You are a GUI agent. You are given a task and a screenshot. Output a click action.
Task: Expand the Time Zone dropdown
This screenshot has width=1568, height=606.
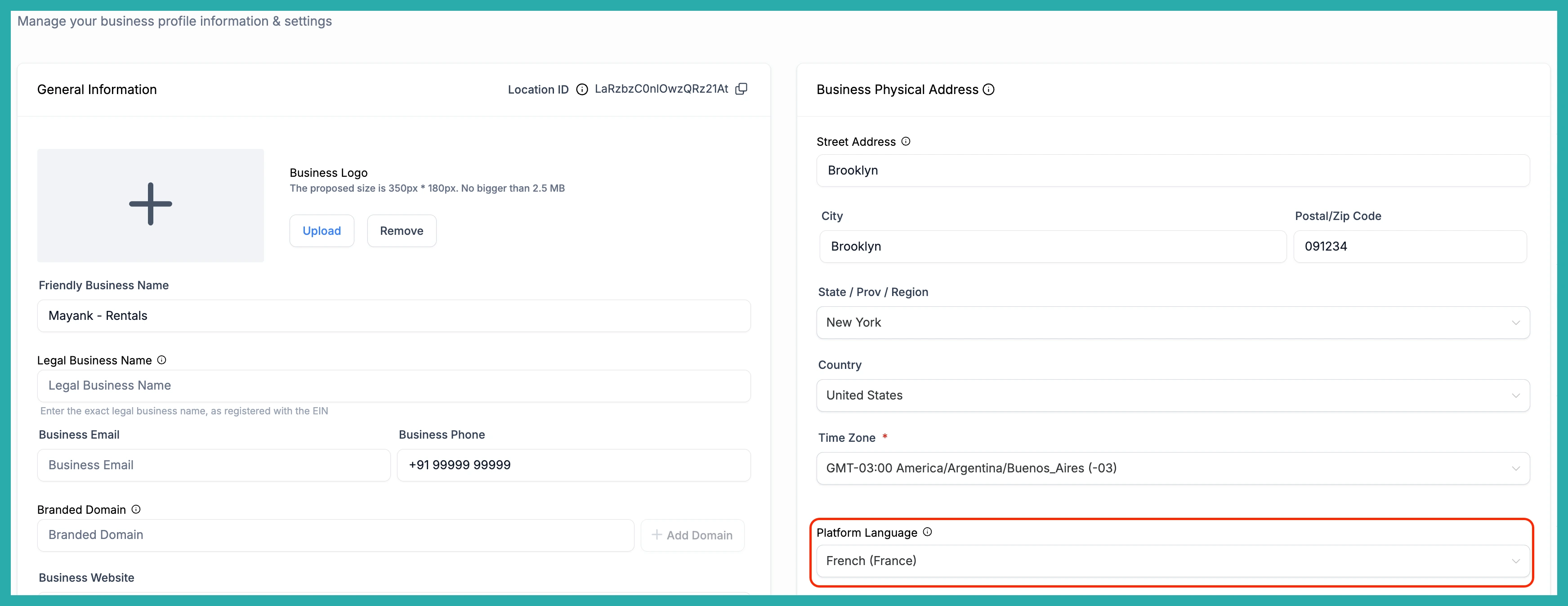tap(1172, 468)
